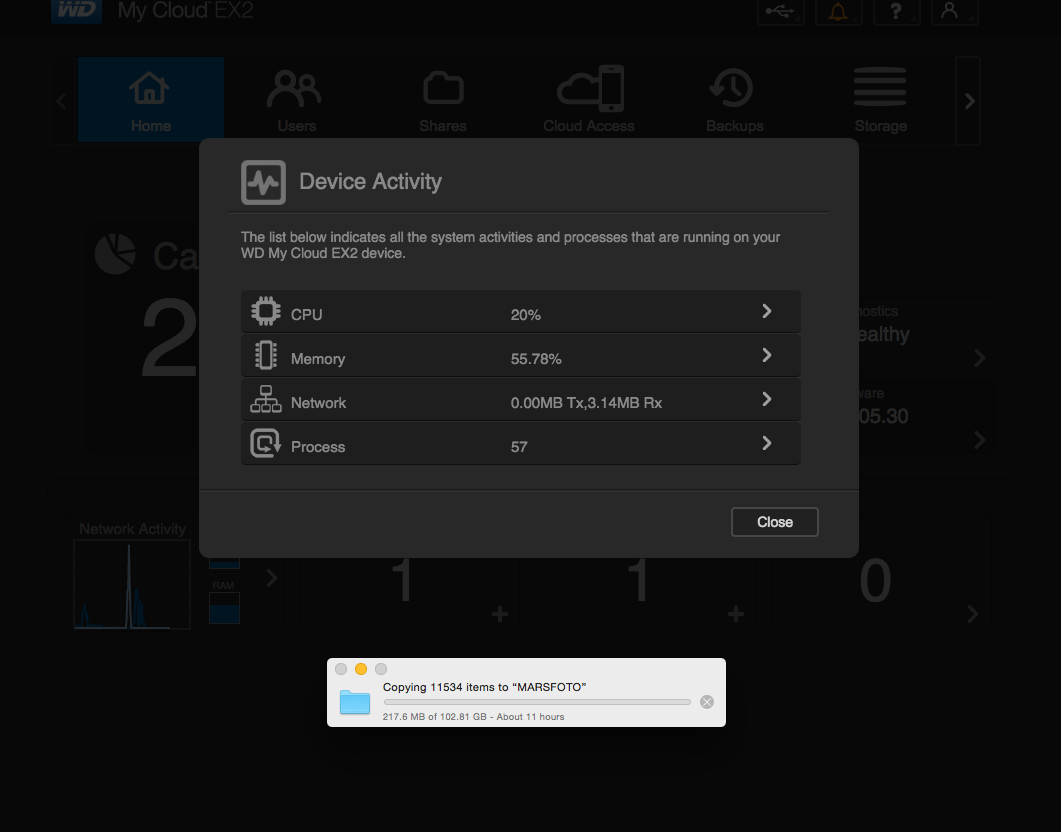Click the copy progress bar
Image resolution: width=1061 pixels, height=832 pixels.
click(x=537, y=702)
